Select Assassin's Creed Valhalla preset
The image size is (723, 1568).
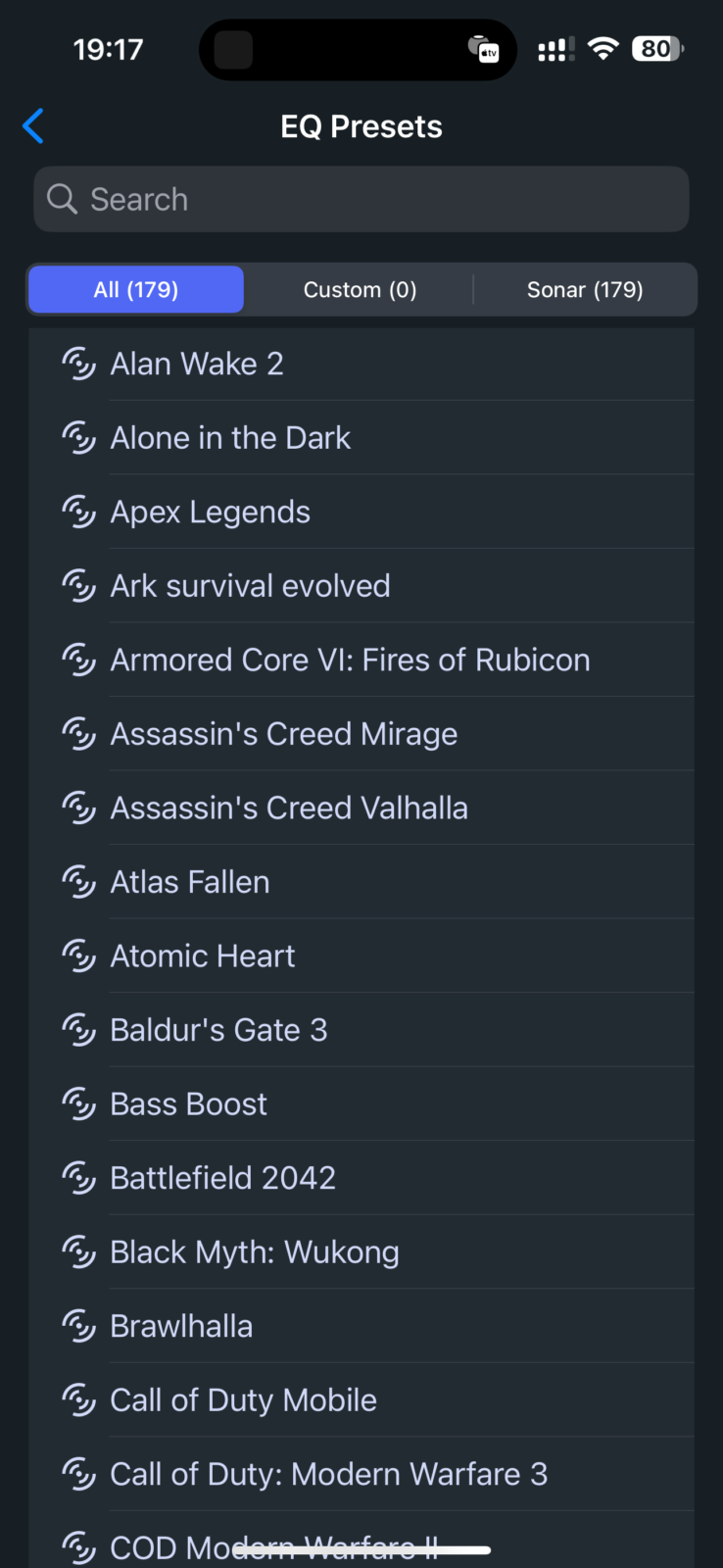coord(289,808)
